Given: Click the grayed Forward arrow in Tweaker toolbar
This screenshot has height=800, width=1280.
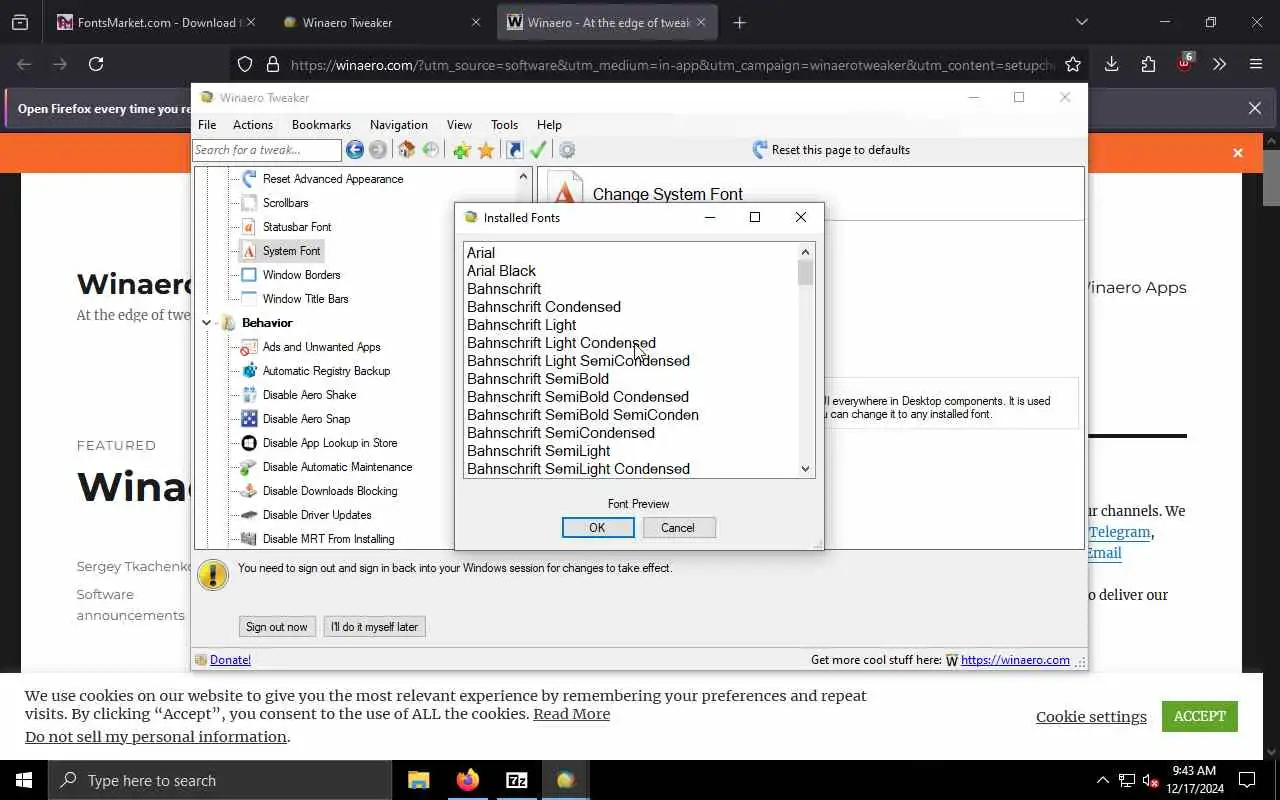Looking at the screenshot, I should pos(378,150).
